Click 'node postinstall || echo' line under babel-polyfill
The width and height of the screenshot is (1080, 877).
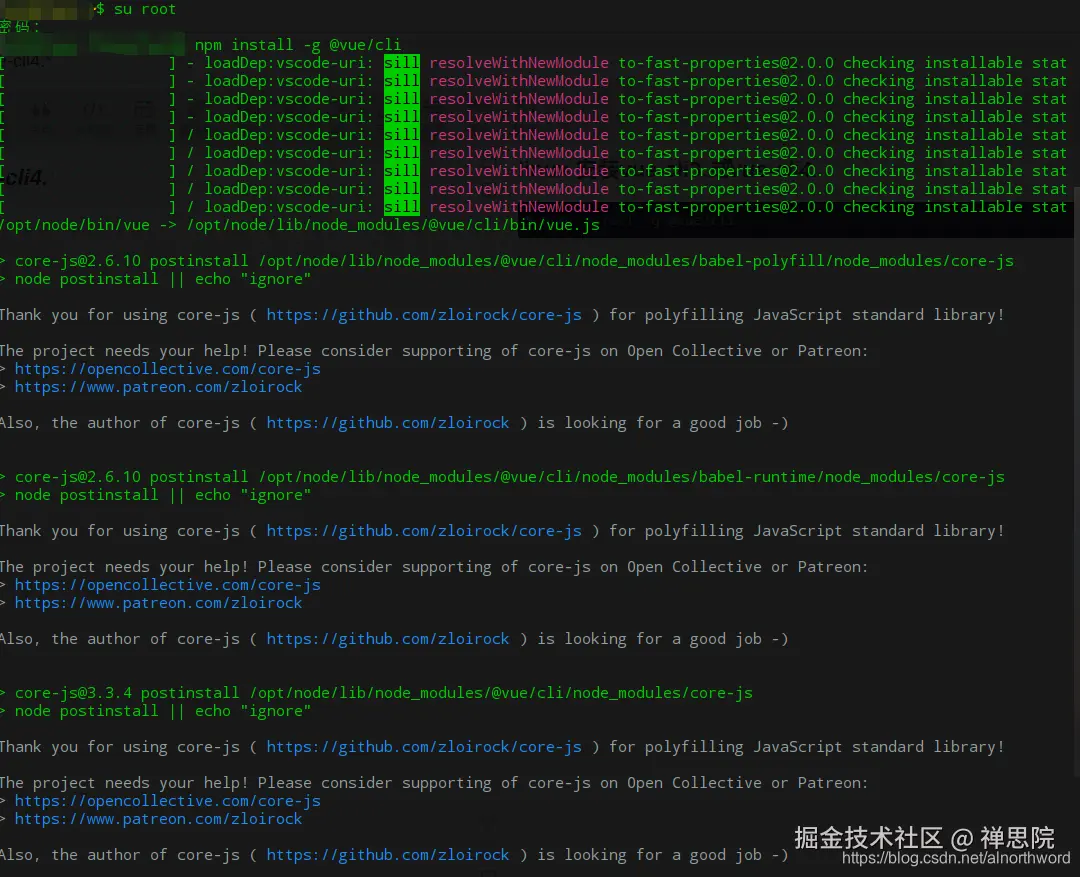point(156,279)
